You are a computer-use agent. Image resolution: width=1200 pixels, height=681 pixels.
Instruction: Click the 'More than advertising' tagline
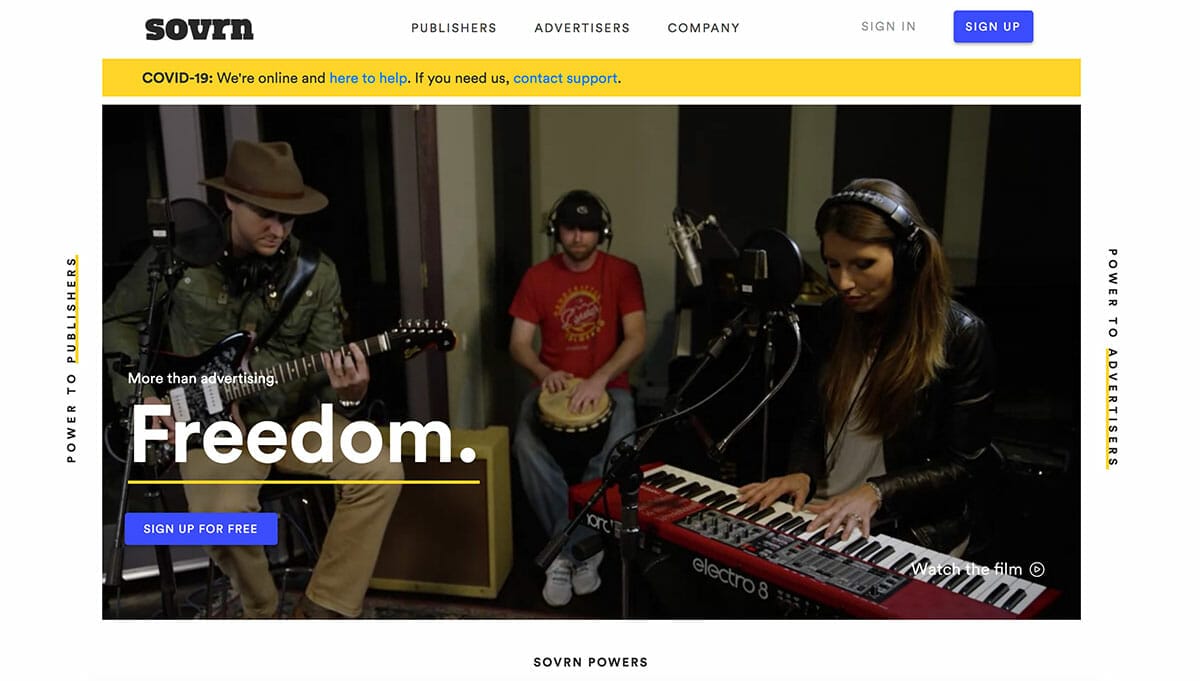pos(203,379)
